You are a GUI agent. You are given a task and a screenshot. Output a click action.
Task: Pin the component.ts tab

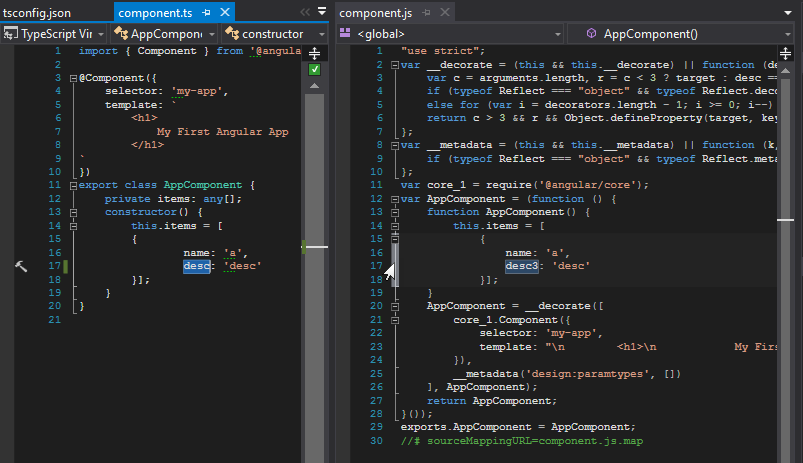[206, 13]
